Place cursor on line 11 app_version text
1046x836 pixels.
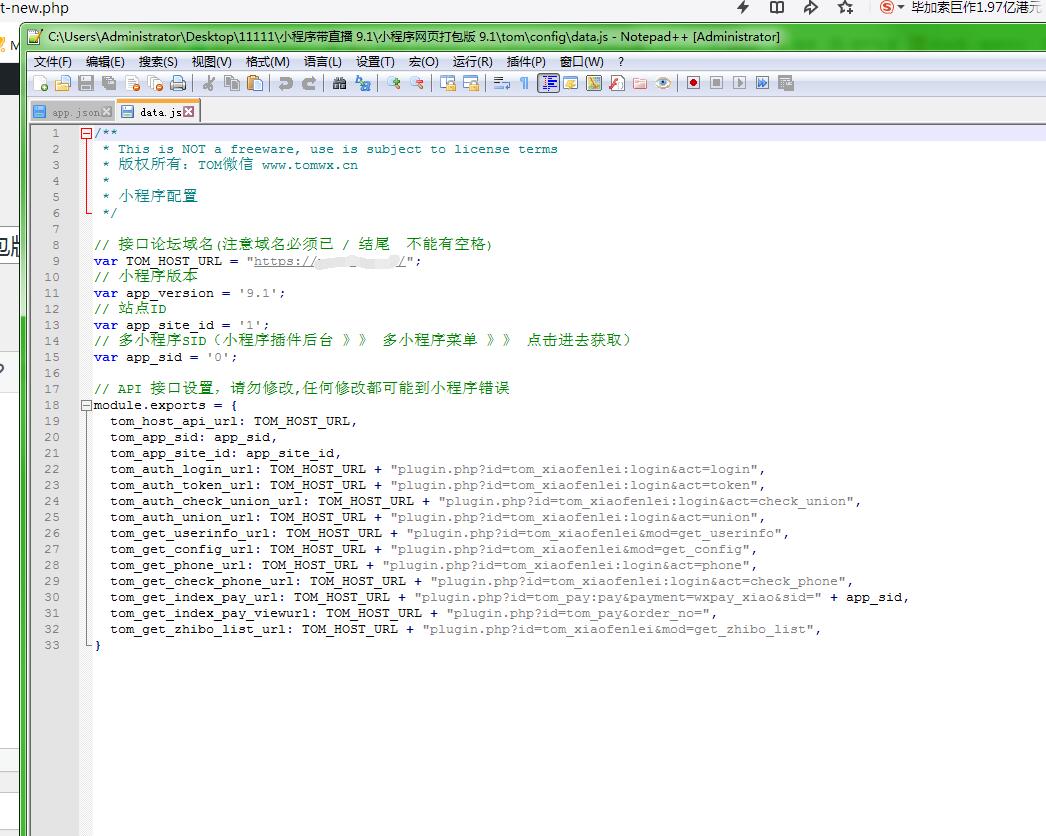[170, 293]
